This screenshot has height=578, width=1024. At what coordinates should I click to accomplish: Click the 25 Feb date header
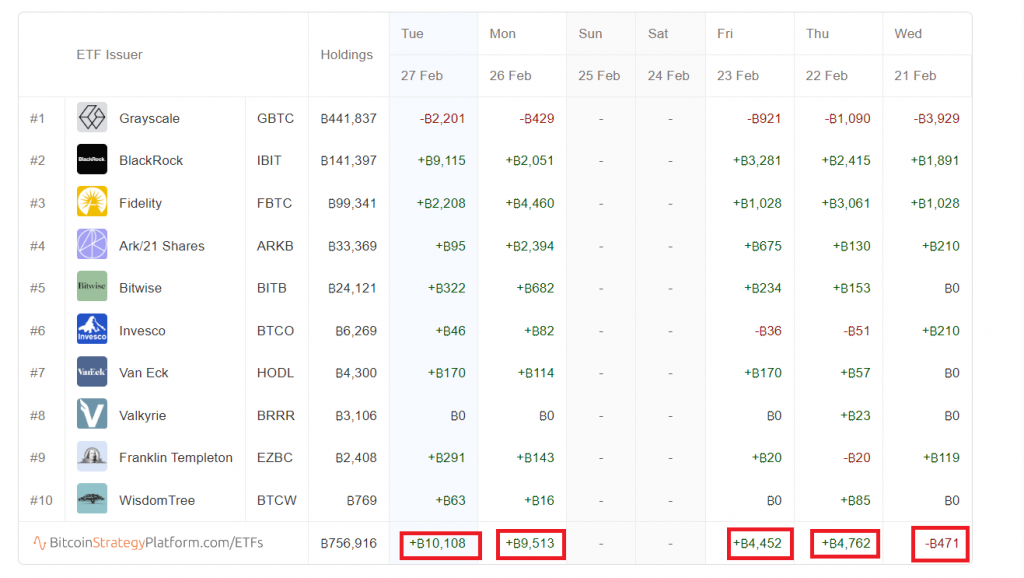pos(599,76)
